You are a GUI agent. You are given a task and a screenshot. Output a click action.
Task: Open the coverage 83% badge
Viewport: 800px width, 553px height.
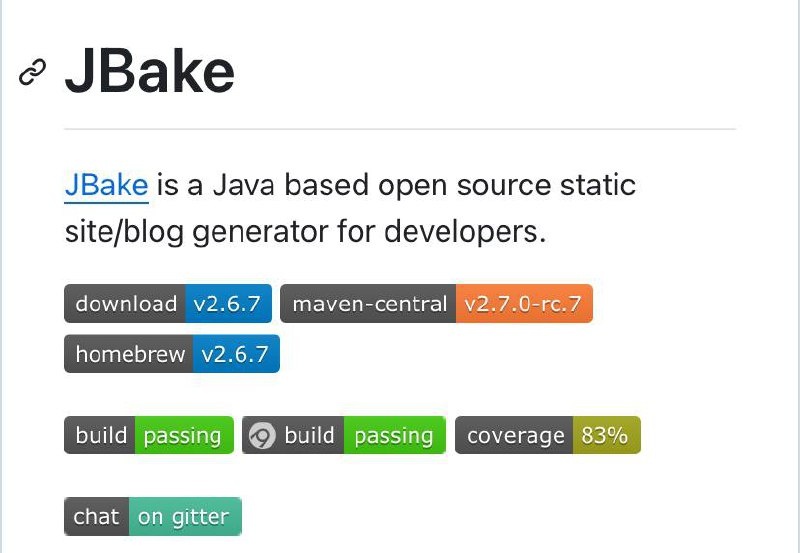[547, 436]
